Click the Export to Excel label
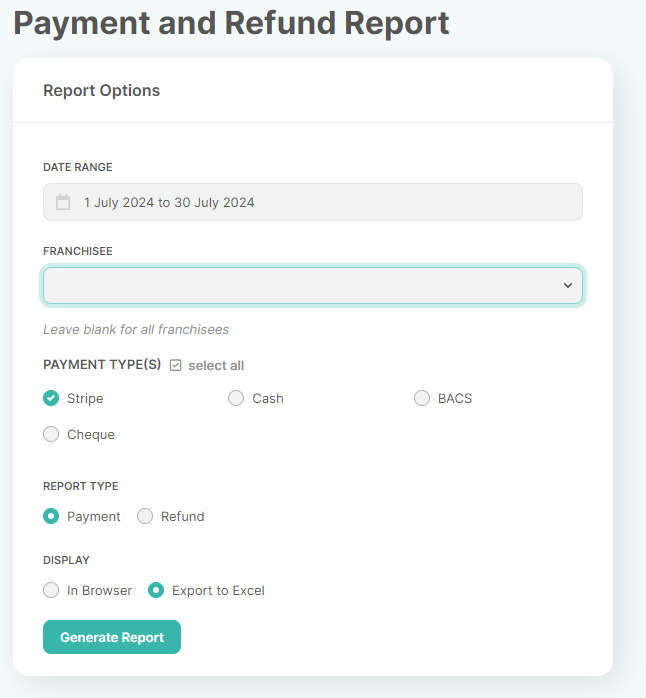The width and height of the screenshot is (646, 698). [x=218, y=591]
